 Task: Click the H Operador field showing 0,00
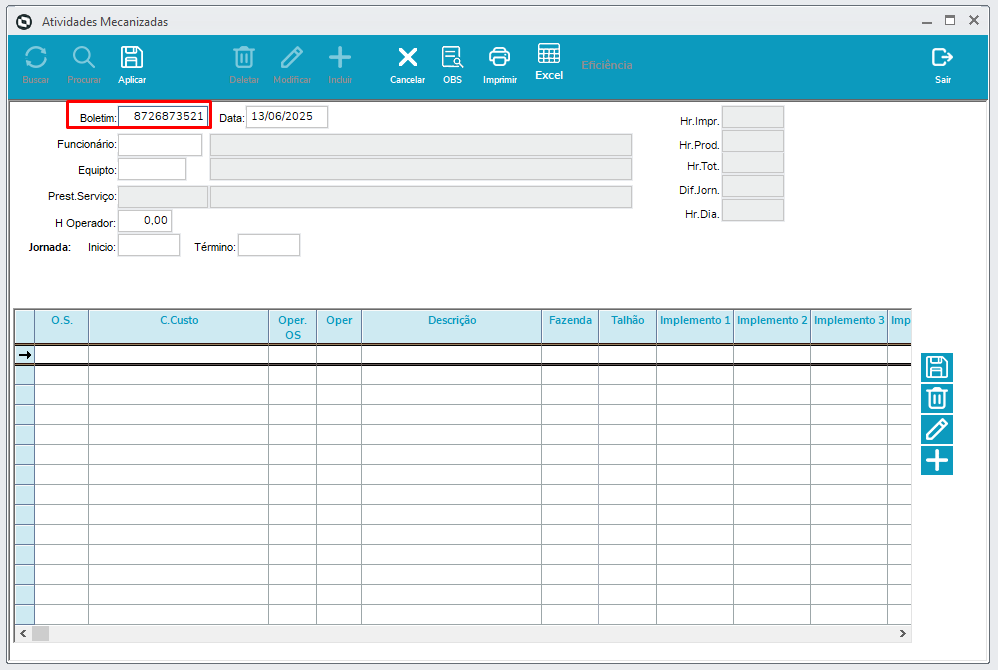coord(144,221)
